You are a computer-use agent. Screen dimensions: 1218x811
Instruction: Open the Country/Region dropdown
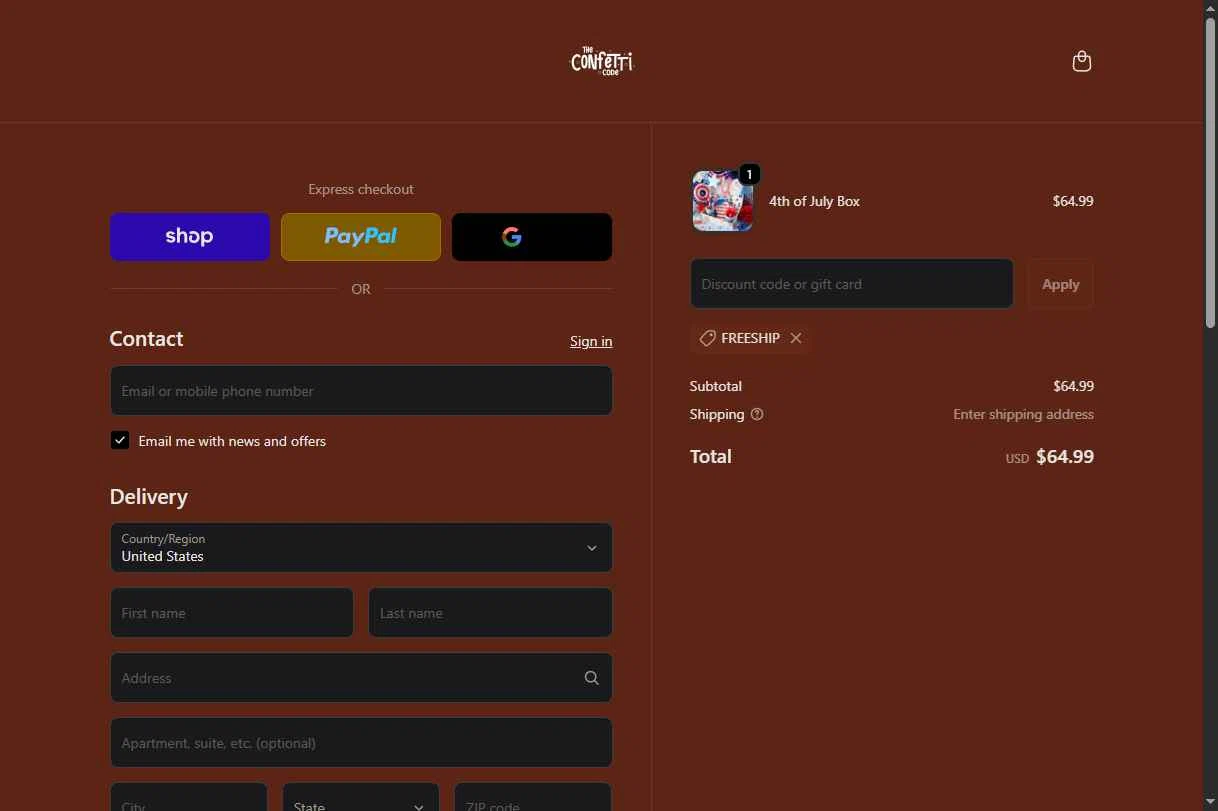coord(361,548)
